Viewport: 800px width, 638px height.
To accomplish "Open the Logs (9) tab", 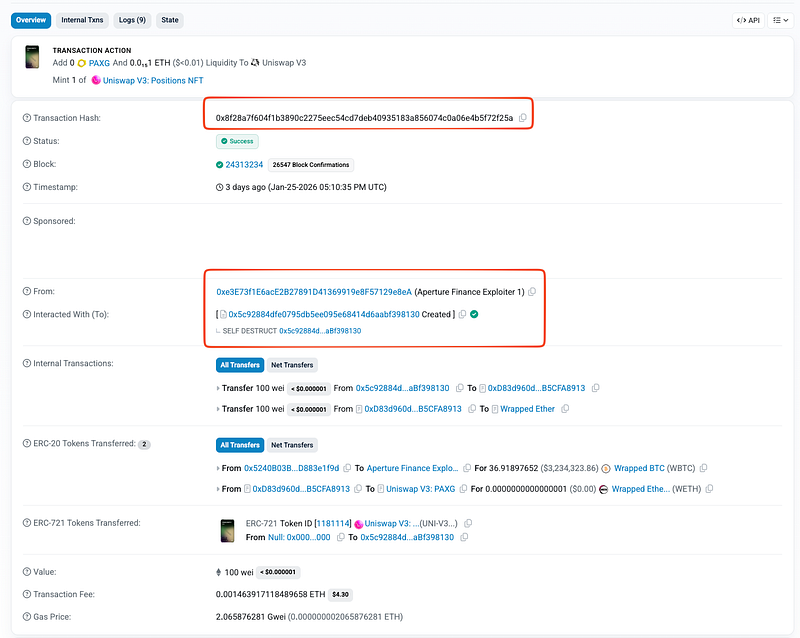I will click(x=132, y=20).
